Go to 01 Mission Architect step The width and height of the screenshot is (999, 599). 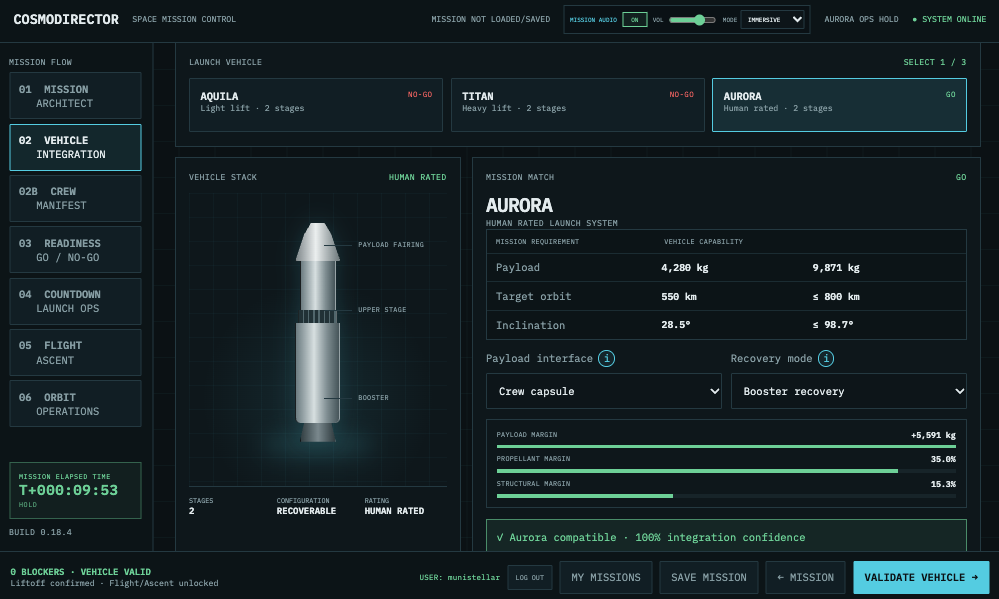tap(75, 96)
